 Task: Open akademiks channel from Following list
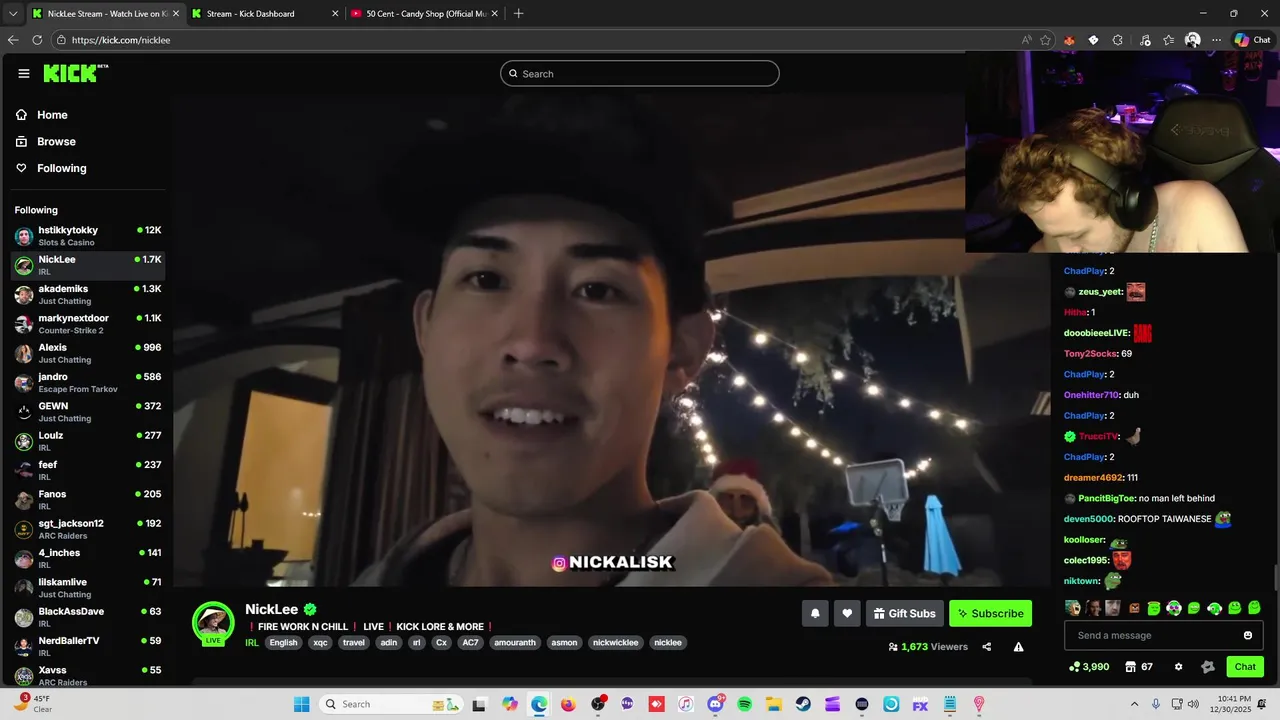(x=88, y=294)
